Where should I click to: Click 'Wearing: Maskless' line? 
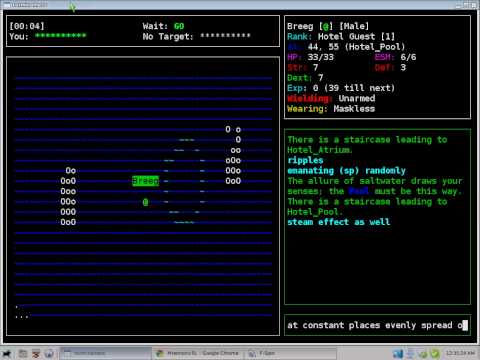pyautogui.click(x=331, y=109)
